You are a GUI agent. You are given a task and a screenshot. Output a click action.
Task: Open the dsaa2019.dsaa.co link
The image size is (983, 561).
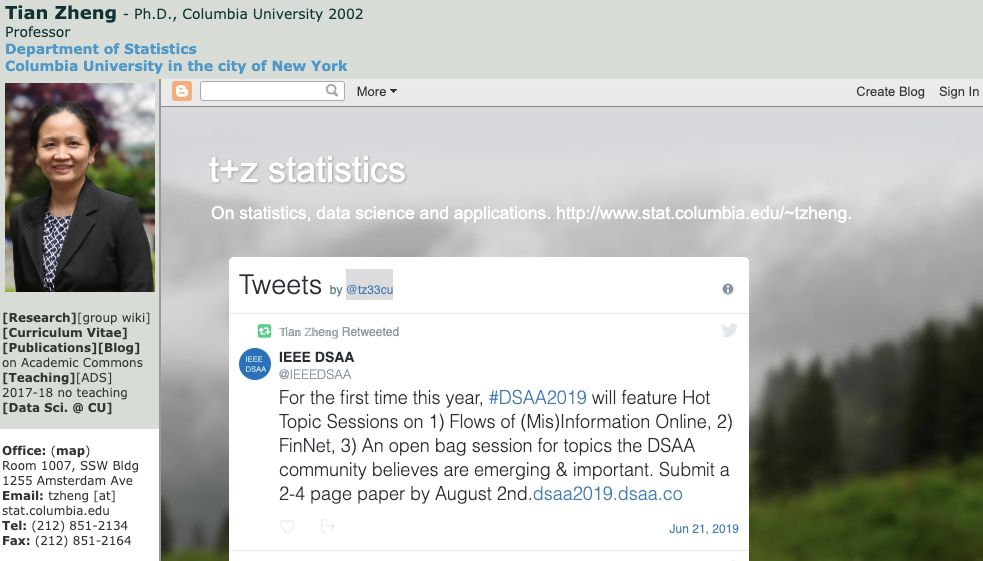point(607,494)
